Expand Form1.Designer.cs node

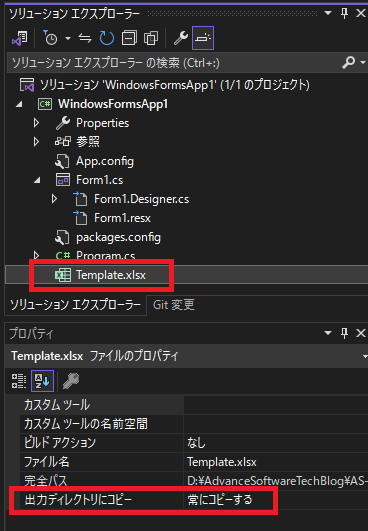click(54, 199)
